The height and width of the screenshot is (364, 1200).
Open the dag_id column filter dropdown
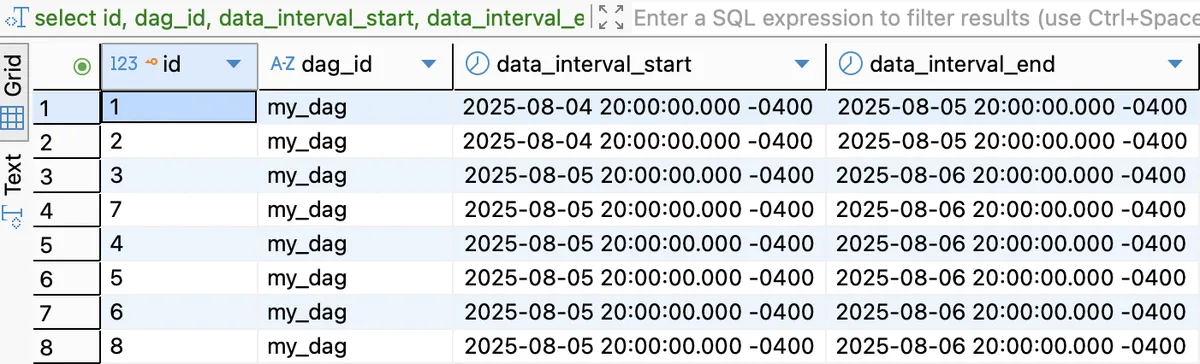click(x=429, y=65)
